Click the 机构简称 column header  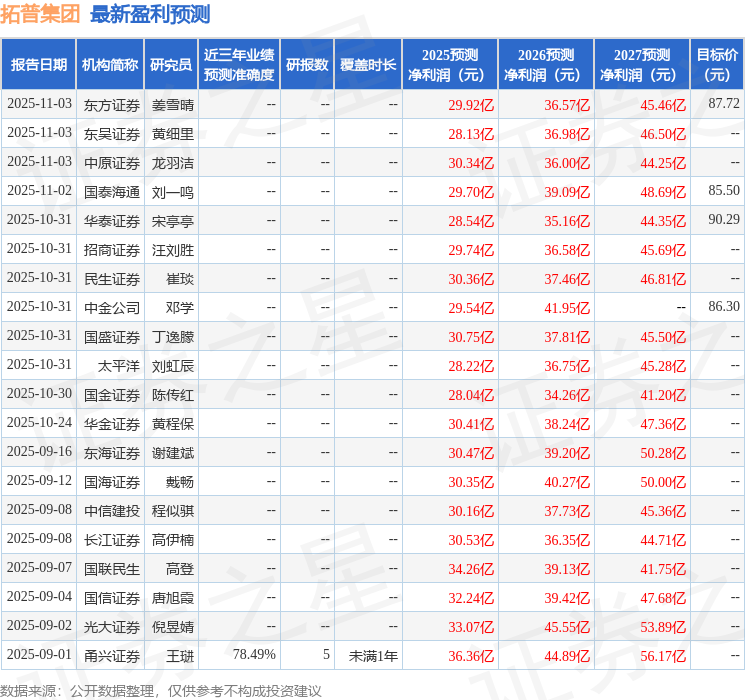[x=110, y=64]
